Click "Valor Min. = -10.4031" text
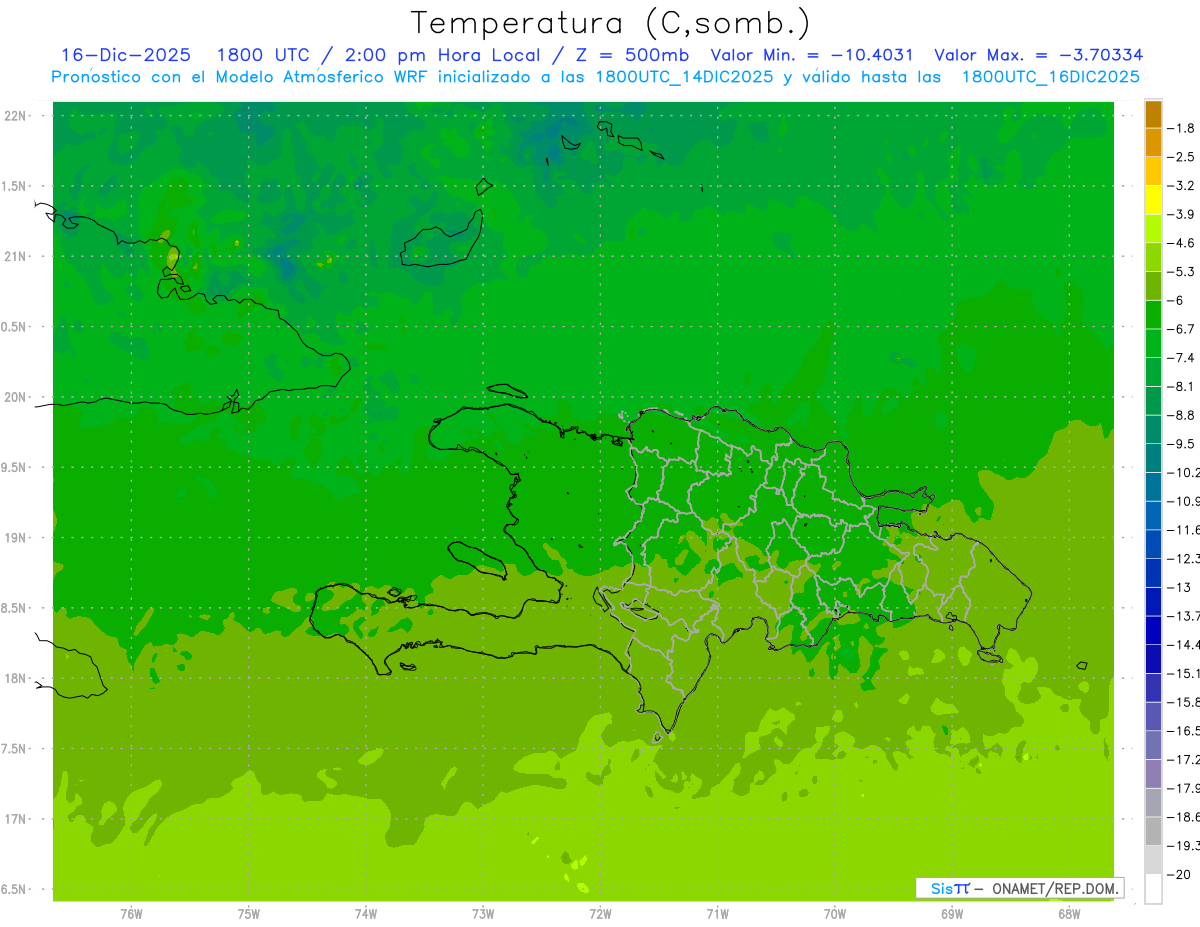 pos(811,55)
